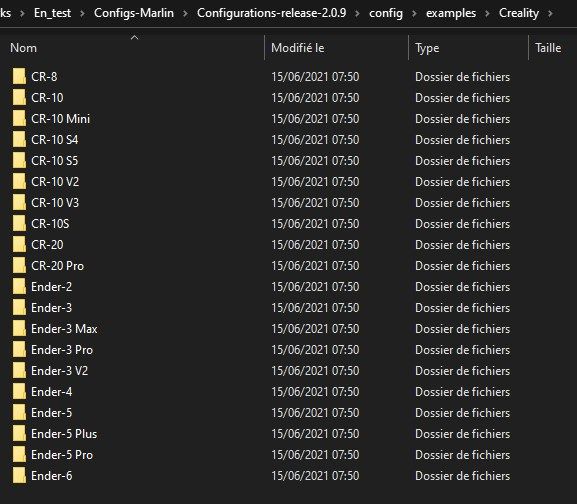Click the folder name CR-10 Mini

(60, 119)
